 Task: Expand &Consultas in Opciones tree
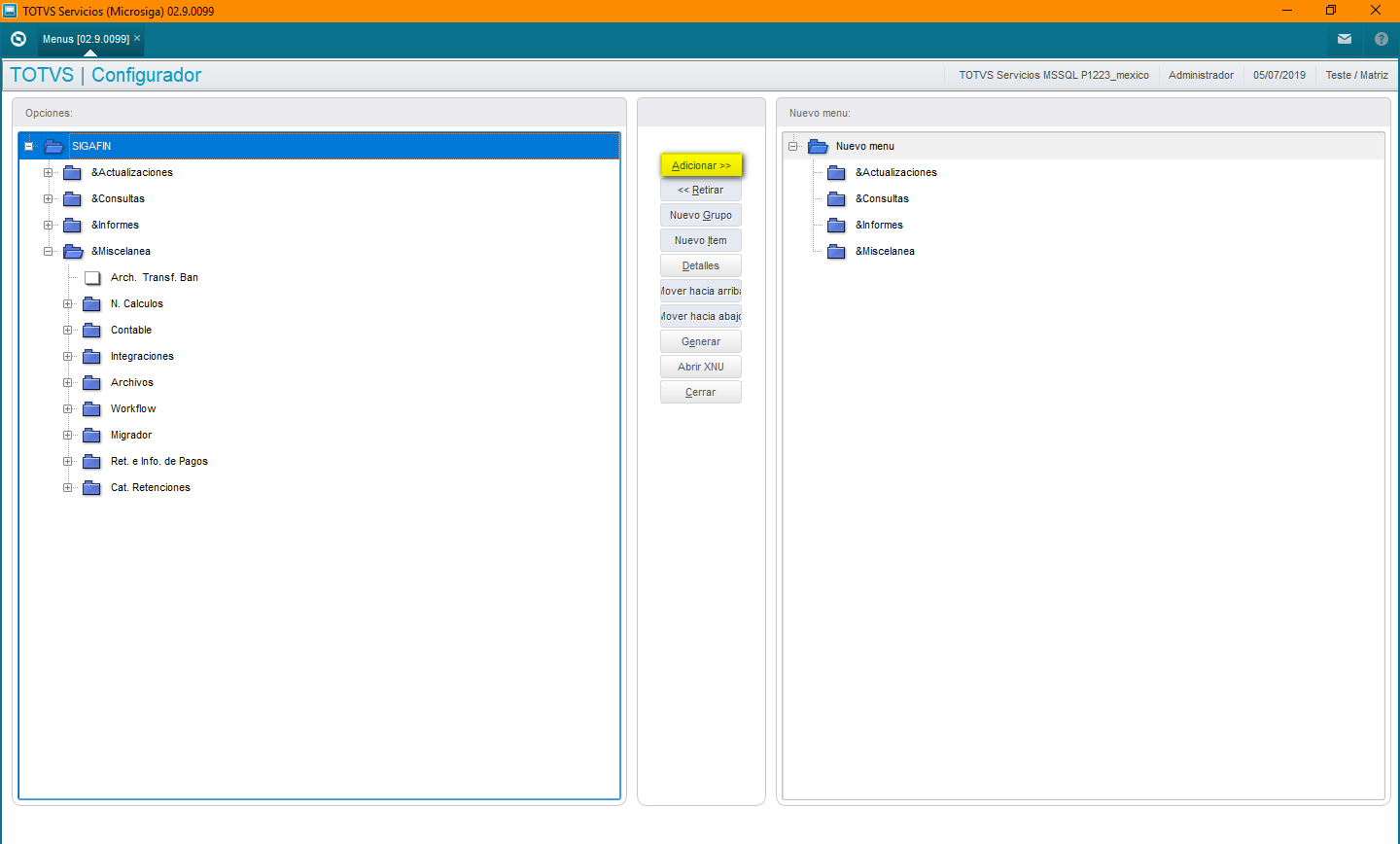tap(49, 198)
